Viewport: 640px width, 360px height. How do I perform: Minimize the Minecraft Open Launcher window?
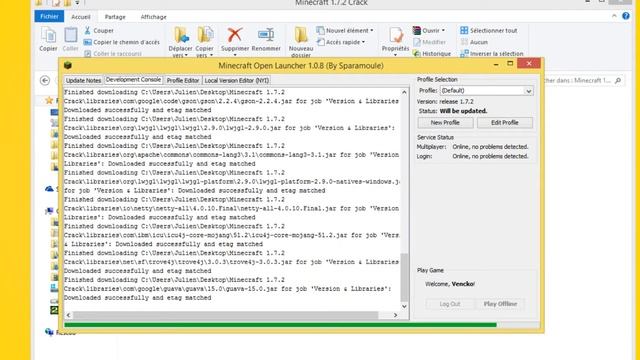point(496,64)
